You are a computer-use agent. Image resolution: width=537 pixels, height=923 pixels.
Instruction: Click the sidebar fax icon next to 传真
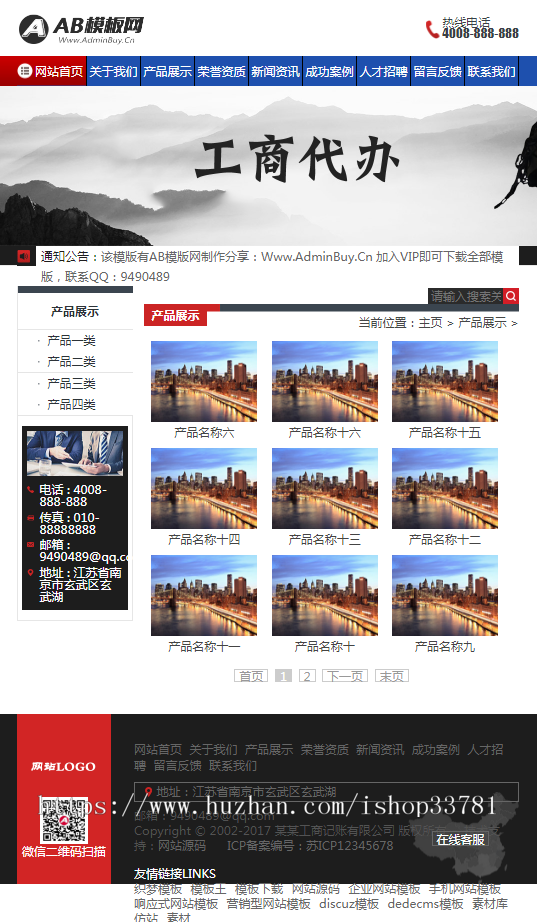(30, 517)
